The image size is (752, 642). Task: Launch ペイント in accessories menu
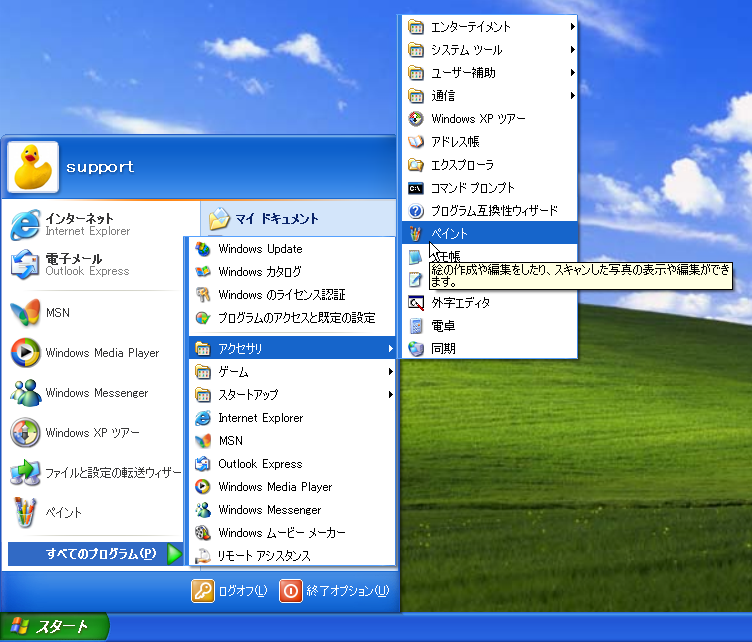click(x=490, y=233)
